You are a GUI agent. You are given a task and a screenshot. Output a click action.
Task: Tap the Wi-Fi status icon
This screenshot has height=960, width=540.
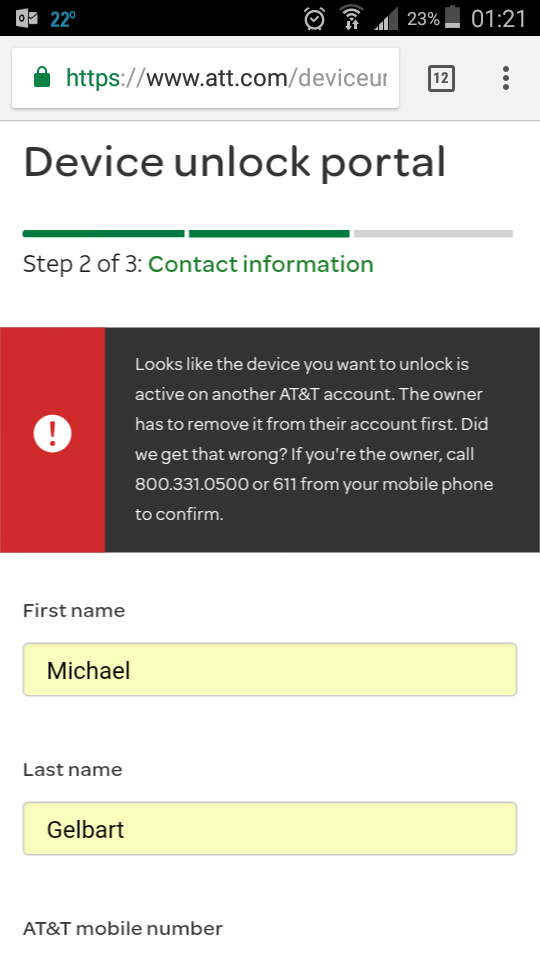[x=351, y=18]
